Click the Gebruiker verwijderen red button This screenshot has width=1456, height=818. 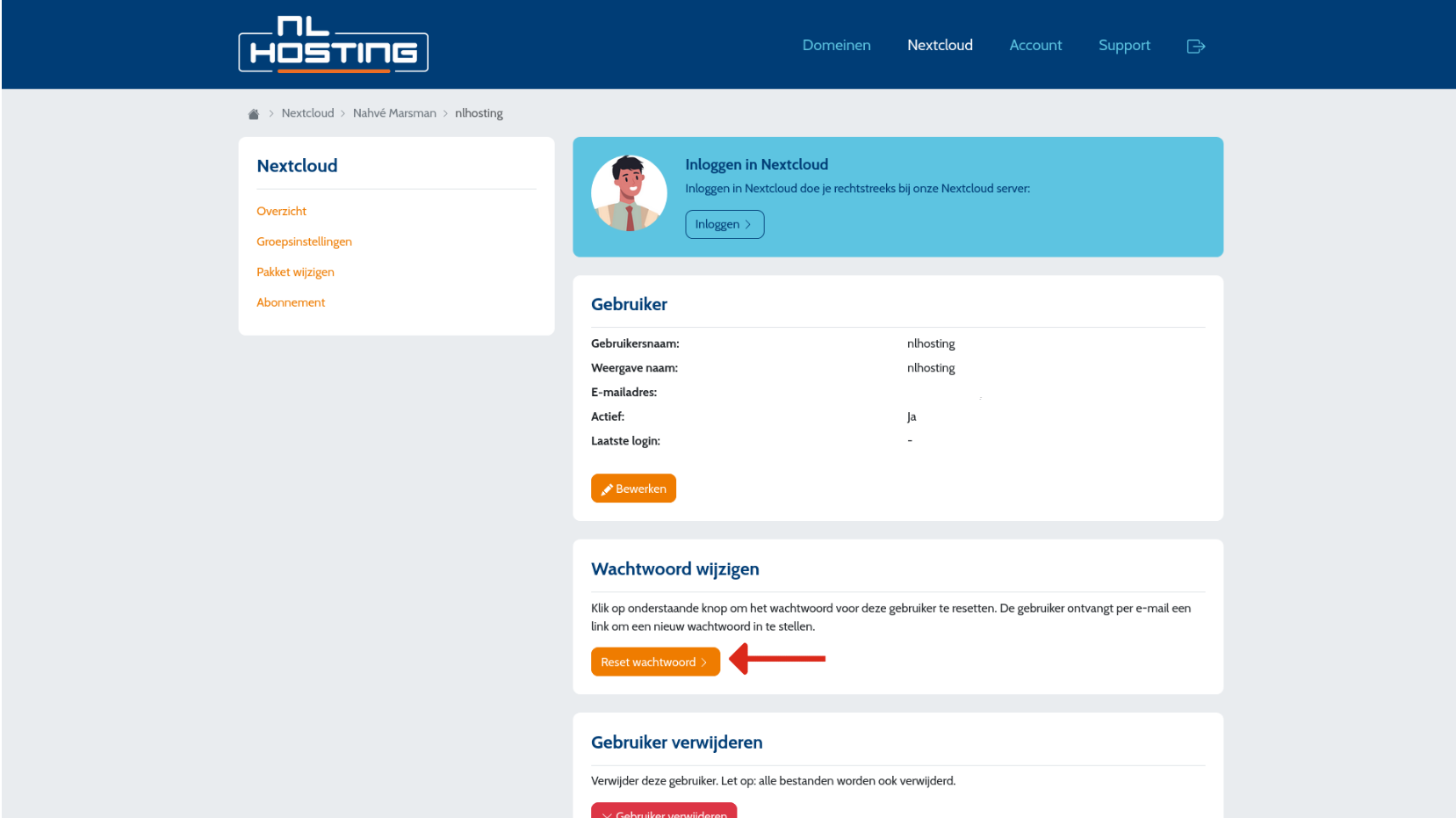click(664, 811)
